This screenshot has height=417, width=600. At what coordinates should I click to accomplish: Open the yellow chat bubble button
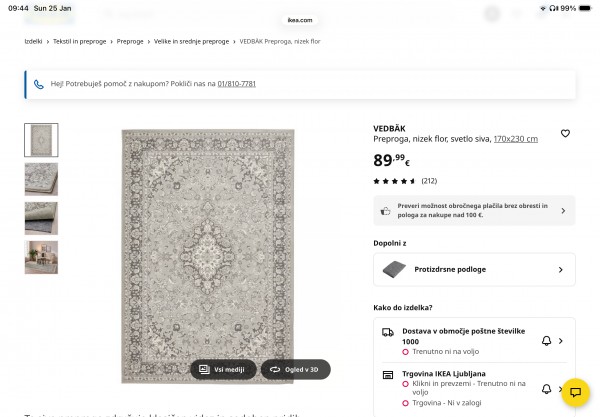pos(575,392)
